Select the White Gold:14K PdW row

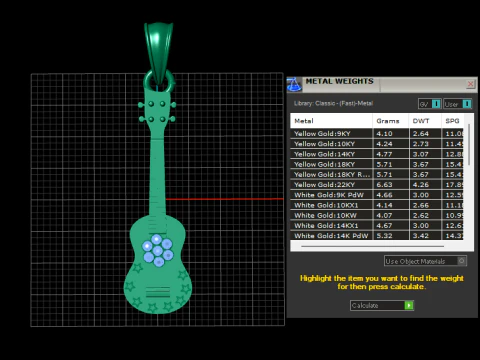click(x=377, y=235)
